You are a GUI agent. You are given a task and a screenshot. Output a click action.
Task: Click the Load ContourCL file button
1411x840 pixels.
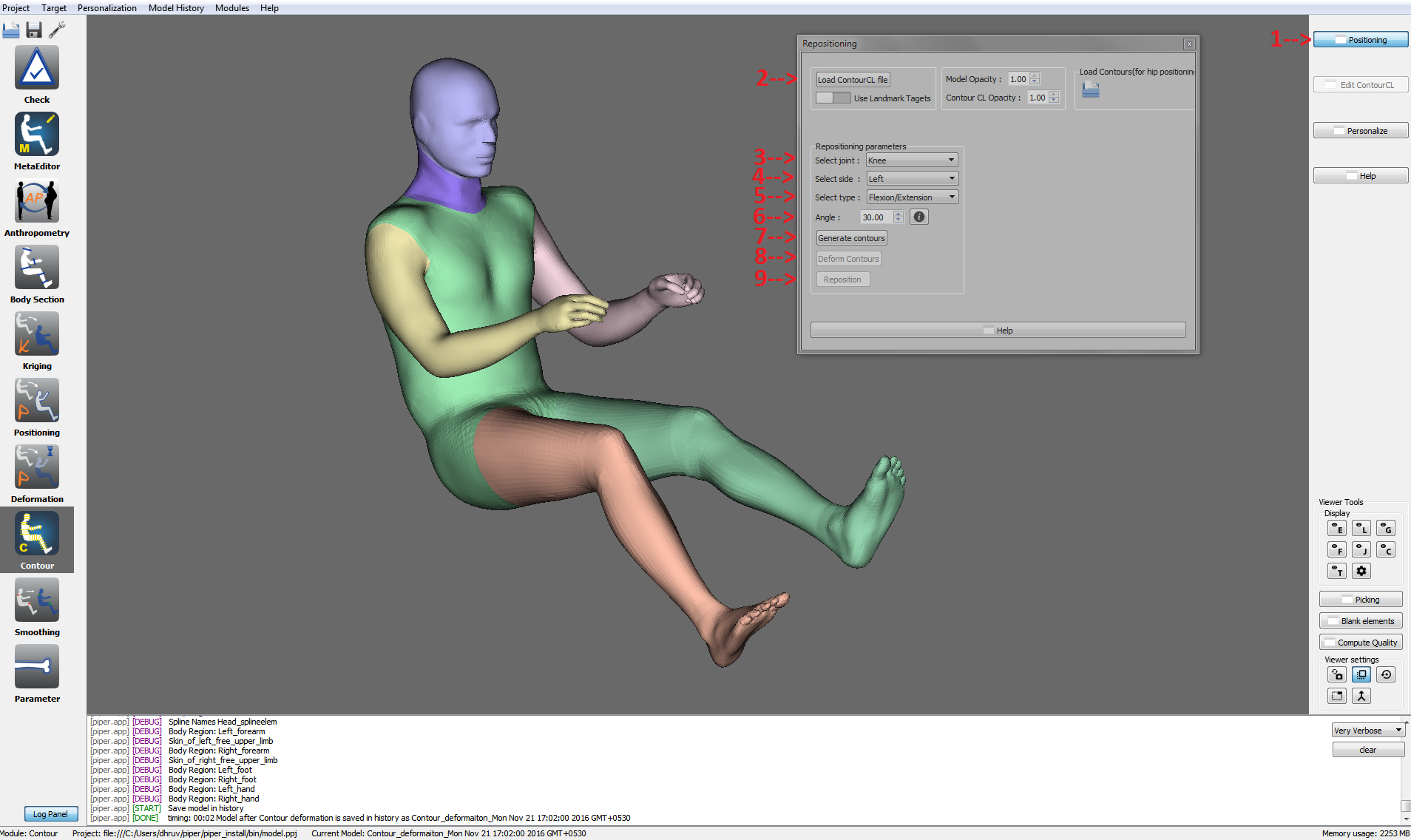[x=853, y=80]
